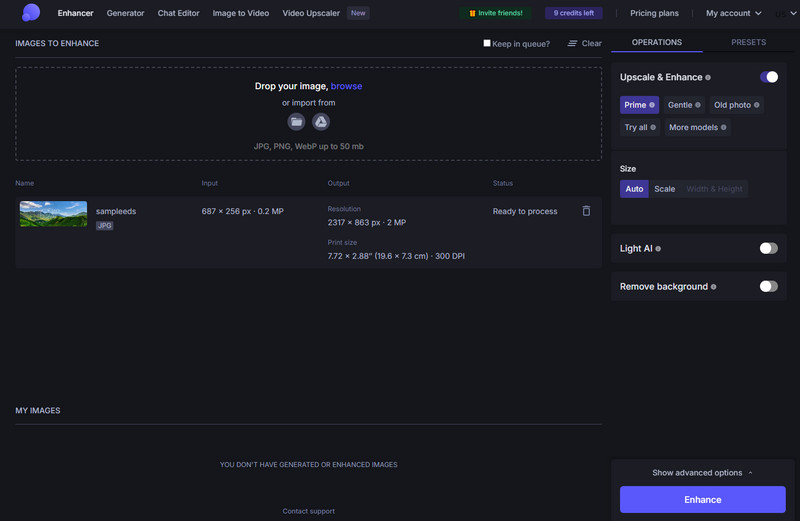Viewport: 800px width, 521px height.
Task: Click info dot on Gentle model
Action: point(698,105)
